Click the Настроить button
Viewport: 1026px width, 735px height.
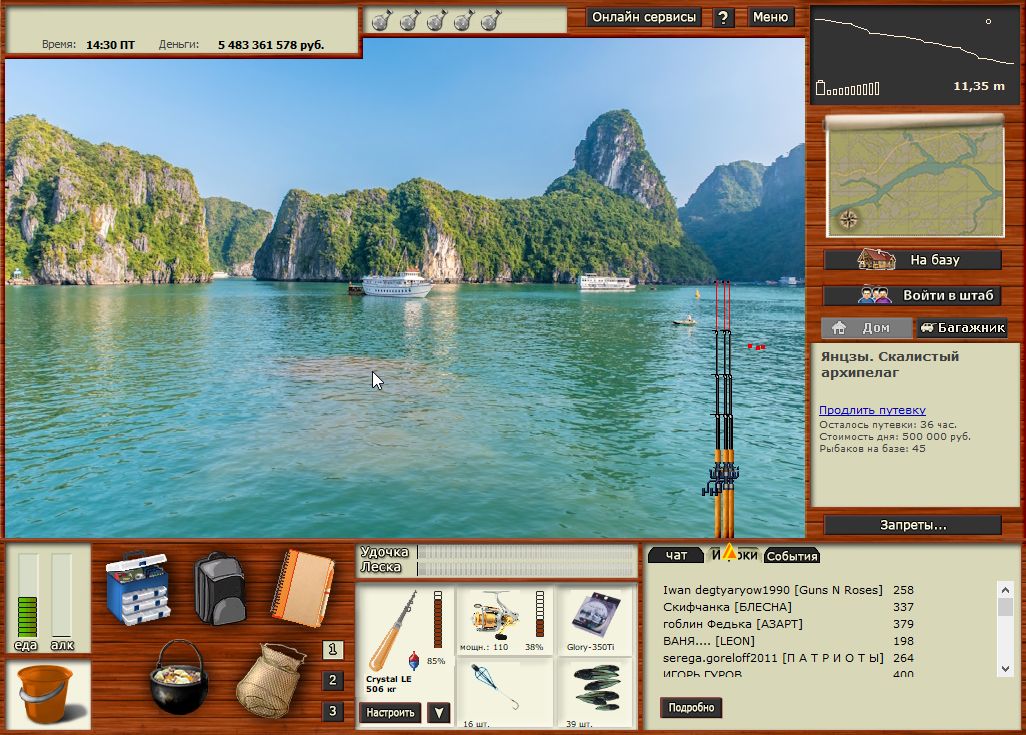tap(391, 713)
